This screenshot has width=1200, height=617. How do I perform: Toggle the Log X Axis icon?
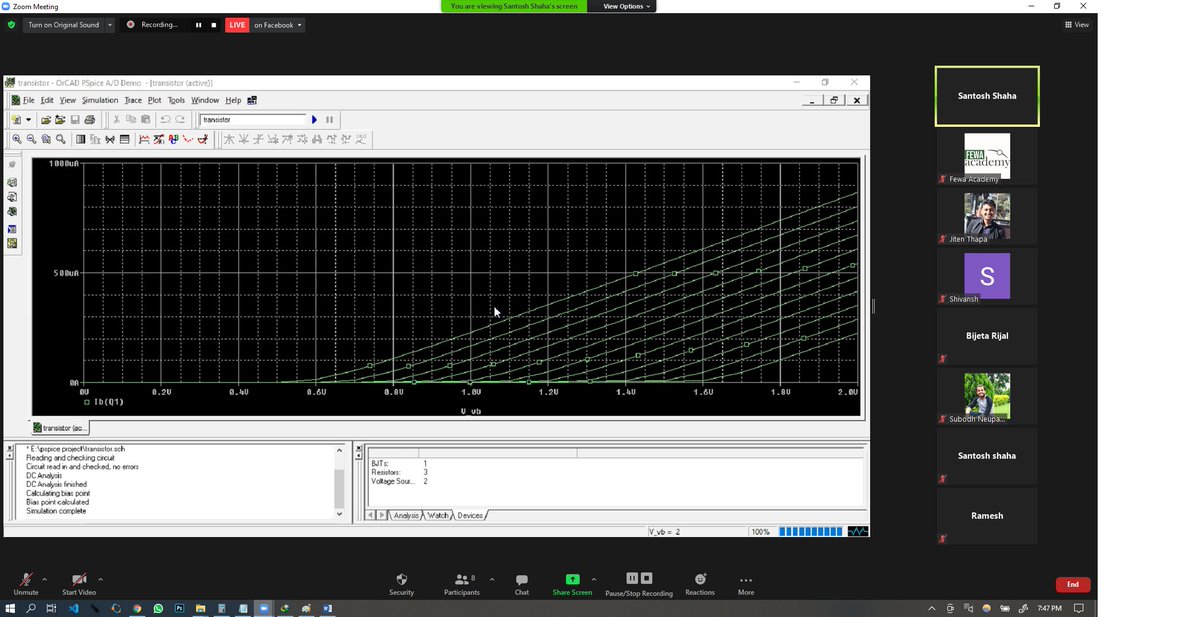tap(80, 139)
